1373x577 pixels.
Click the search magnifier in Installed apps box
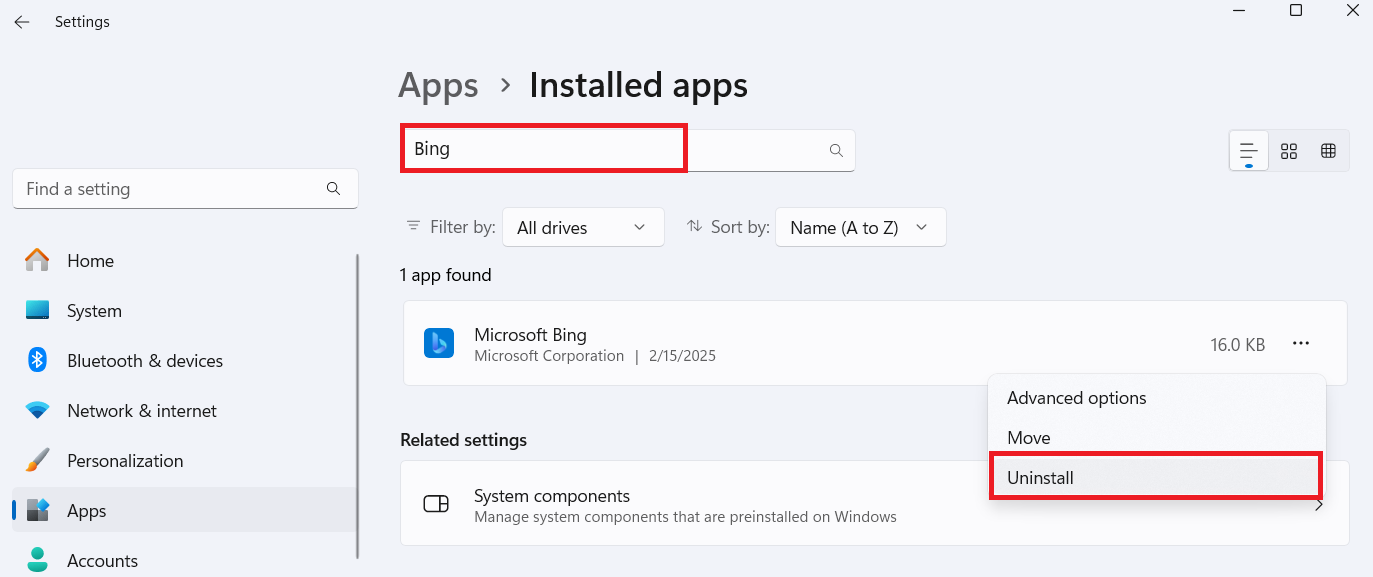(x=836, y=150)
